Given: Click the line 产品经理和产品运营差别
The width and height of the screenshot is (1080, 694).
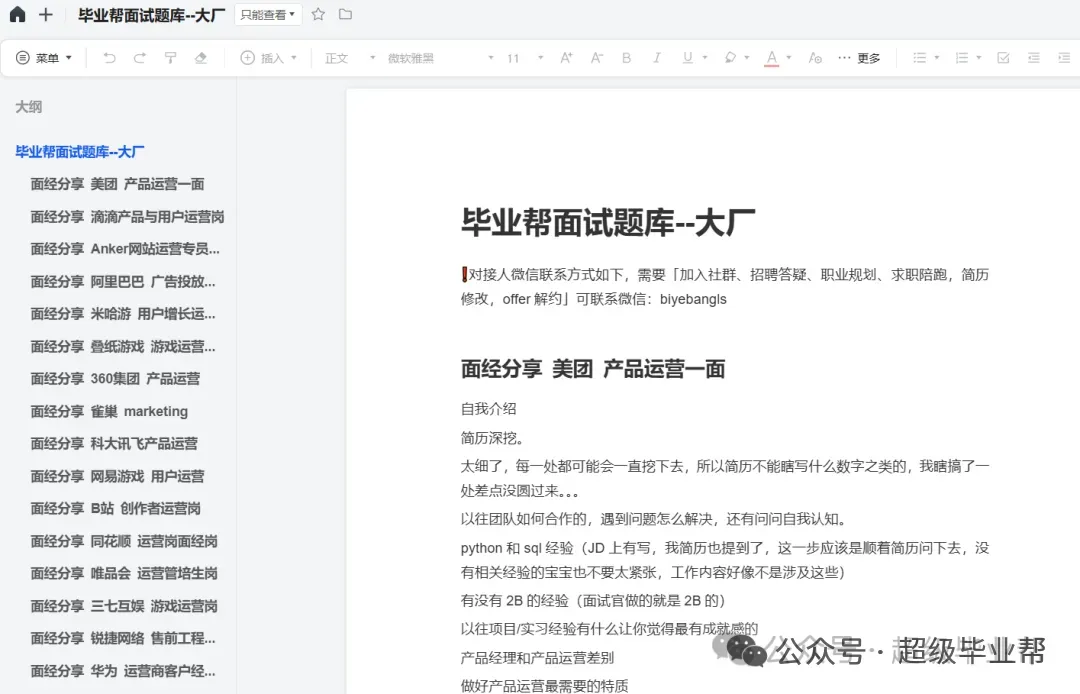Looking at the screenshot, I should [x=537, y=658].
